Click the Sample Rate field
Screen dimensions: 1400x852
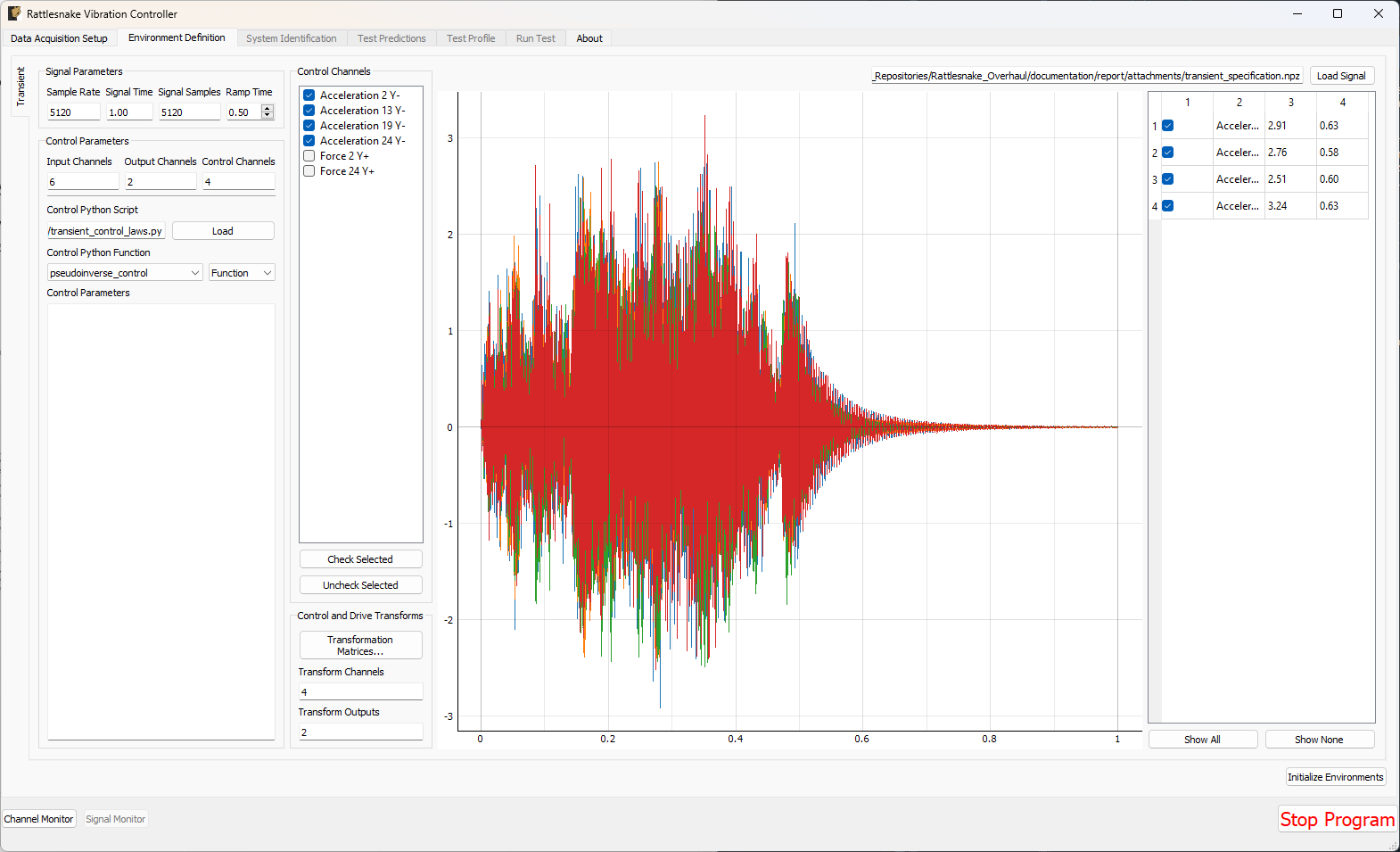73,112
